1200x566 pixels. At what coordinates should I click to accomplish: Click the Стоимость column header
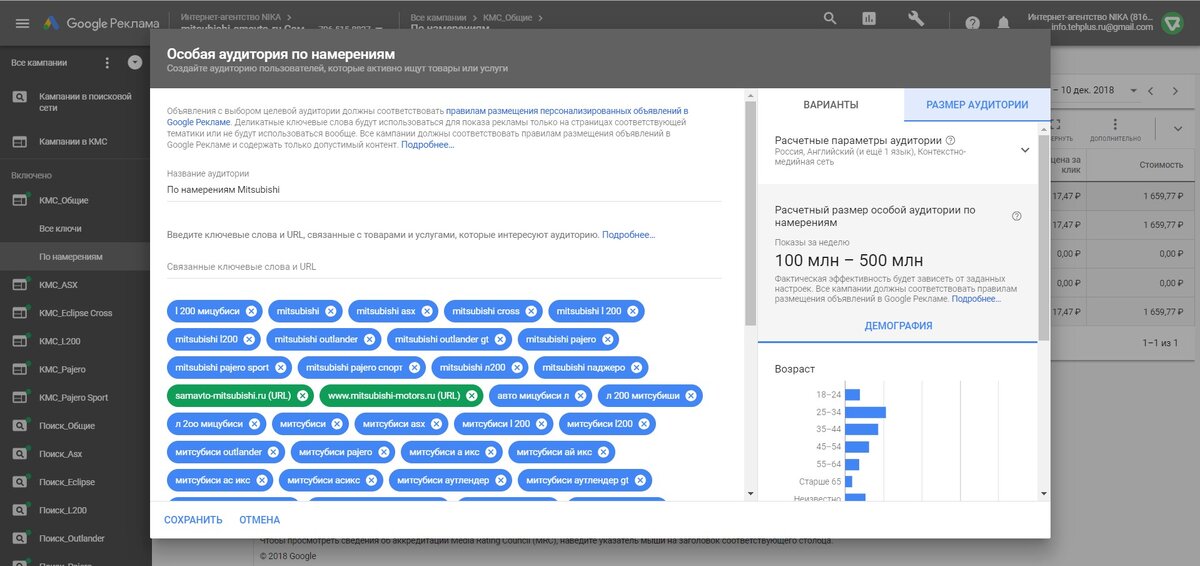[1160, 165]
